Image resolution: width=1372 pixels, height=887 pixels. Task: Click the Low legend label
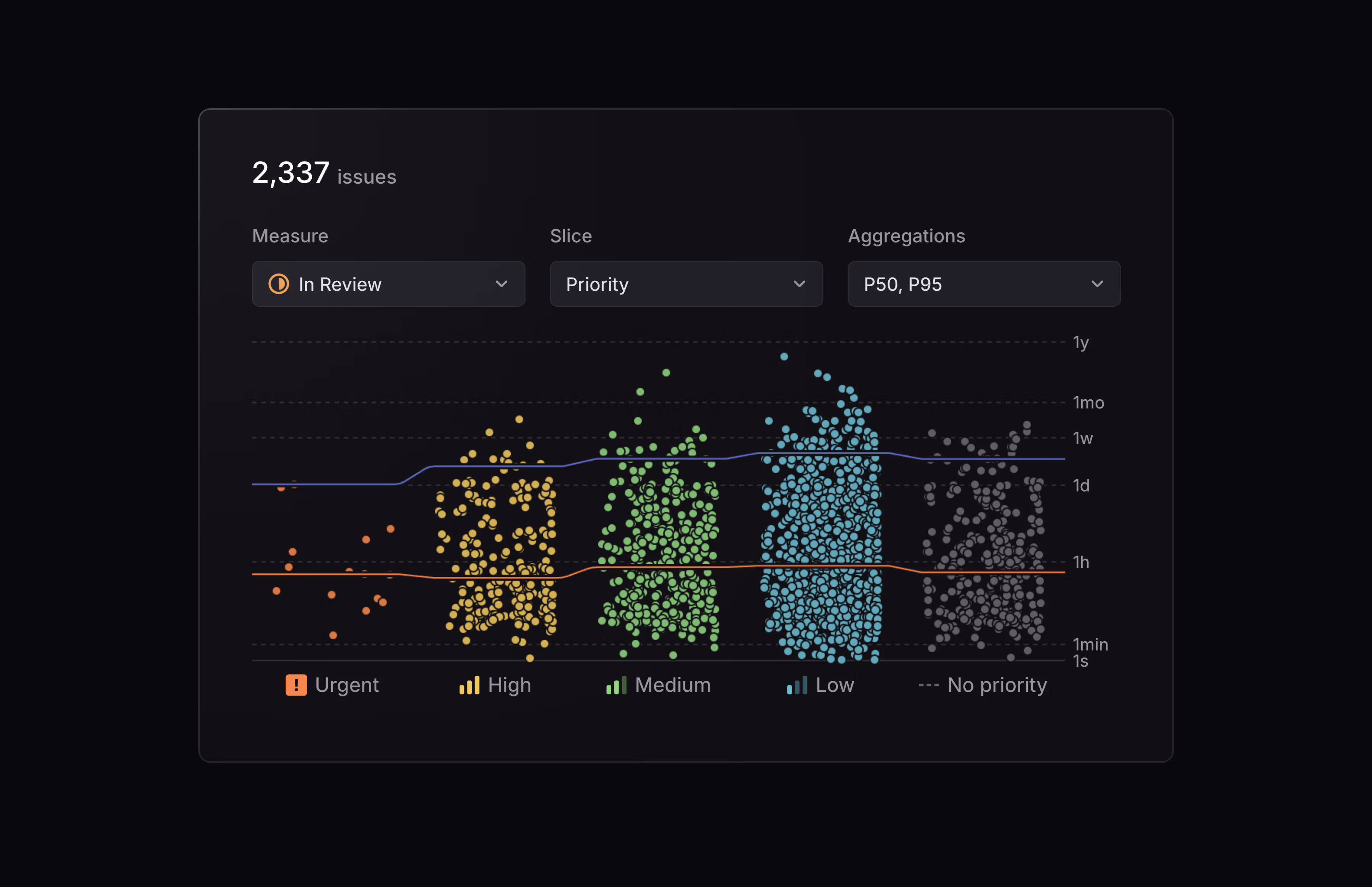pos(835,685)
